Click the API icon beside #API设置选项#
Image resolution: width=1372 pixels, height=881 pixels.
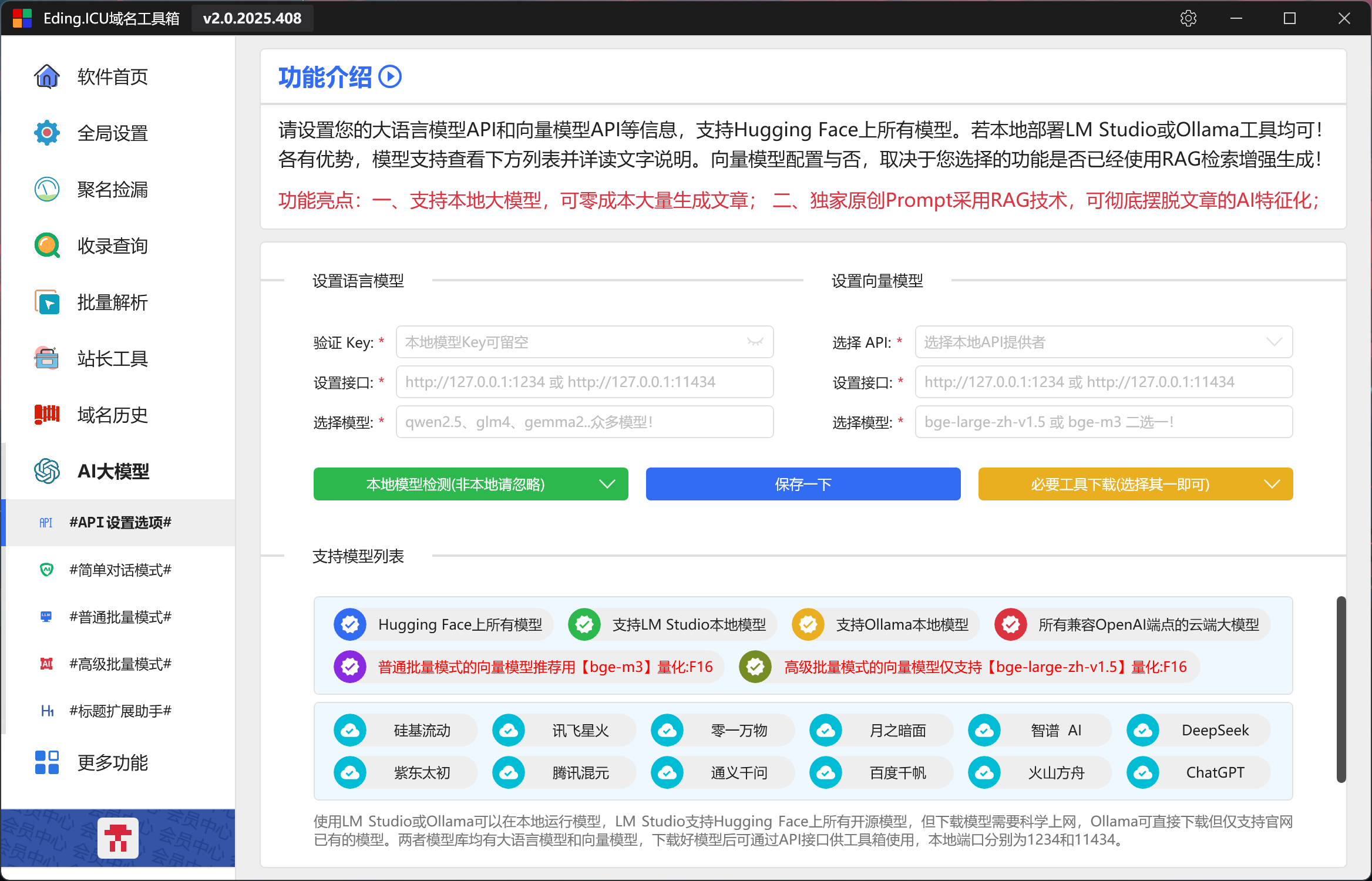click(x=46, y=523)
